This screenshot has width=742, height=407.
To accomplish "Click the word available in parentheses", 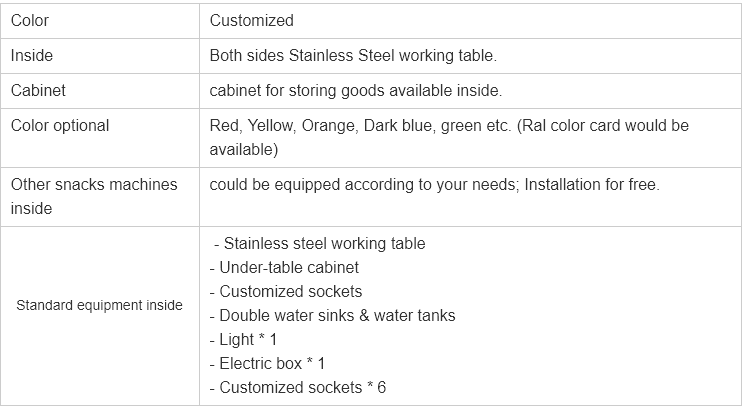I will tap(244, 150).
